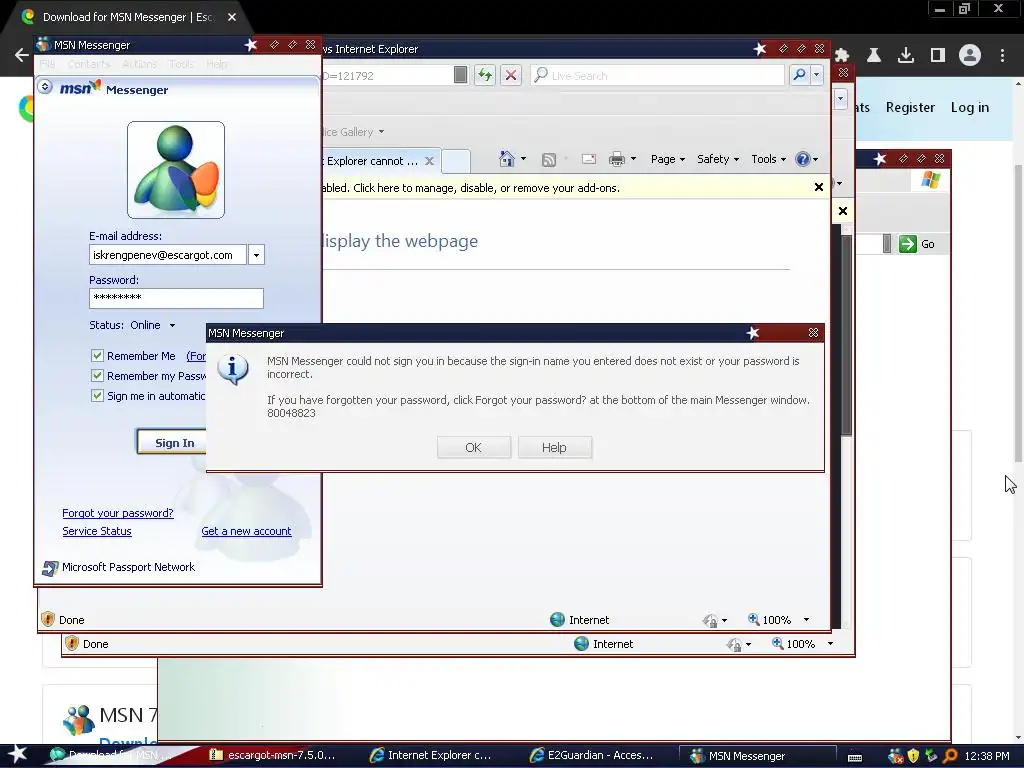Open the browser three-dot menu
This screenshot has width=1024, height=768.
(x=1002, y=56)
